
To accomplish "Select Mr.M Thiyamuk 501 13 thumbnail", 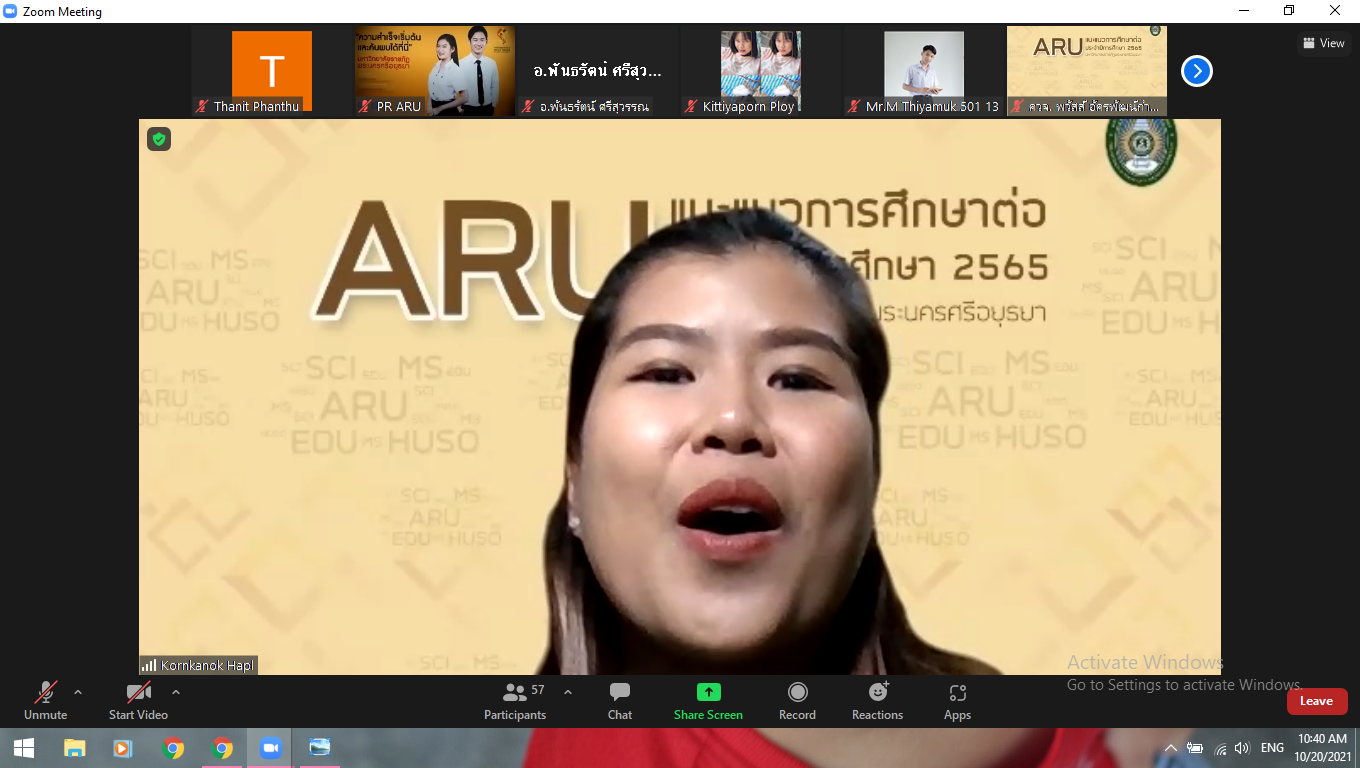I will [924, 71].
